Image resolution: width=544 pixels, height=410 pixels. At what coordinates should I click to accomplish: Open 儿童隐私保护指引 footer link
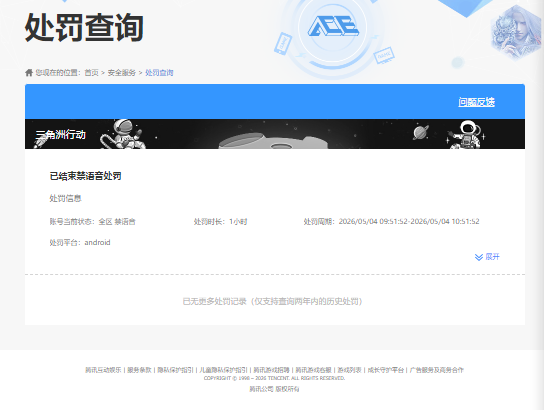pyautogui.click(x=223, y=370)
